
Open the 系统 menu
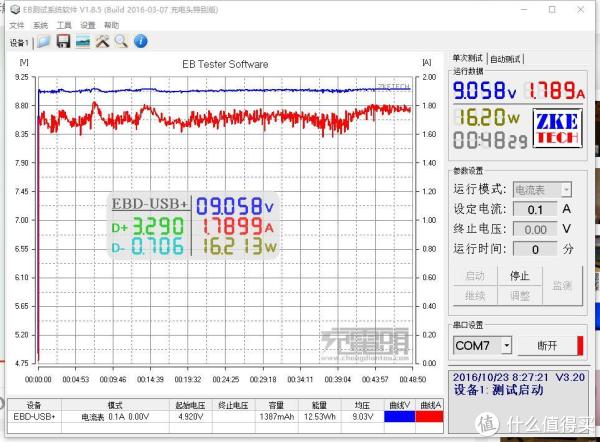[x=40, y=25]
